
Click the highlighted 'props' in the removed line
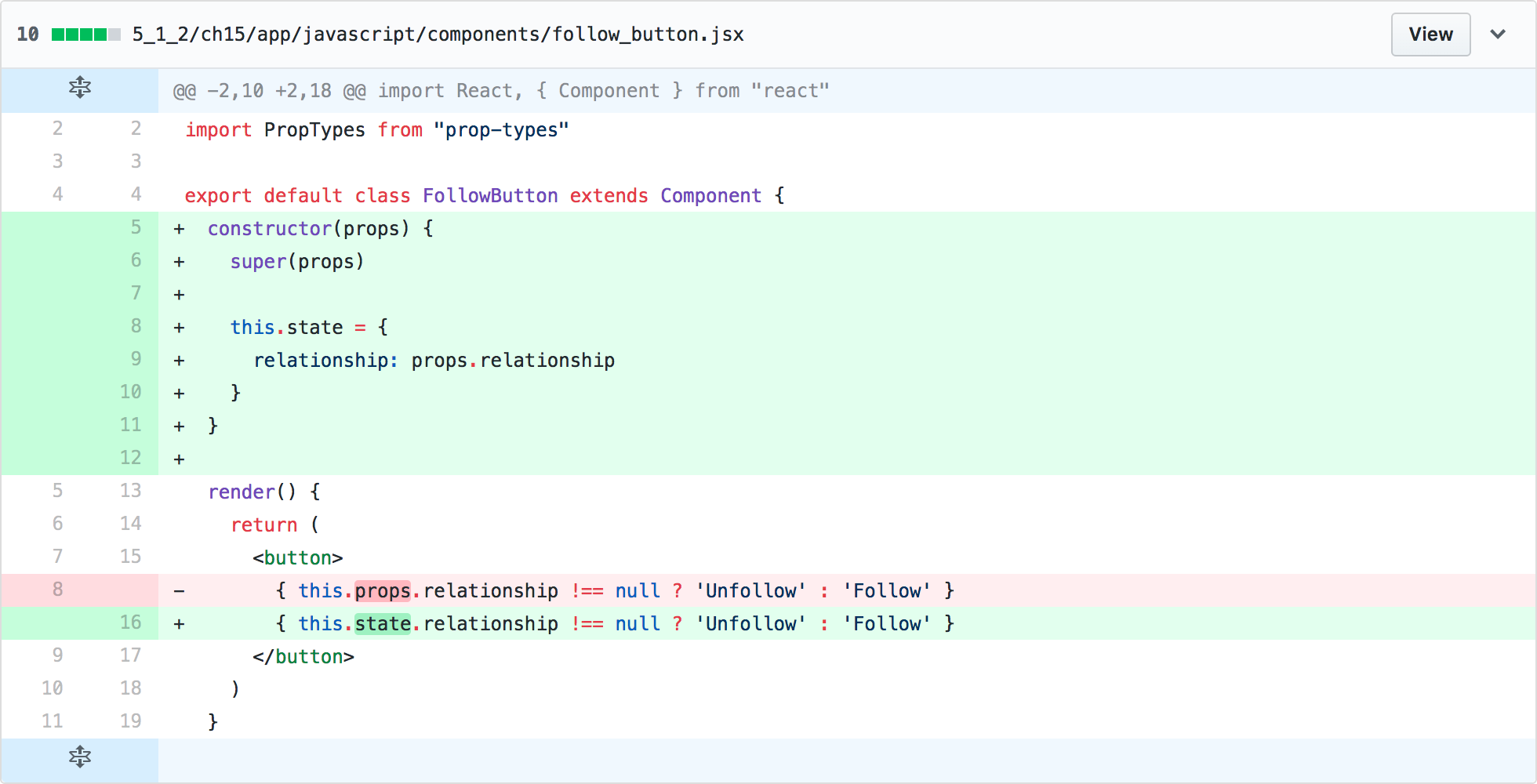(x=383, y=590)
